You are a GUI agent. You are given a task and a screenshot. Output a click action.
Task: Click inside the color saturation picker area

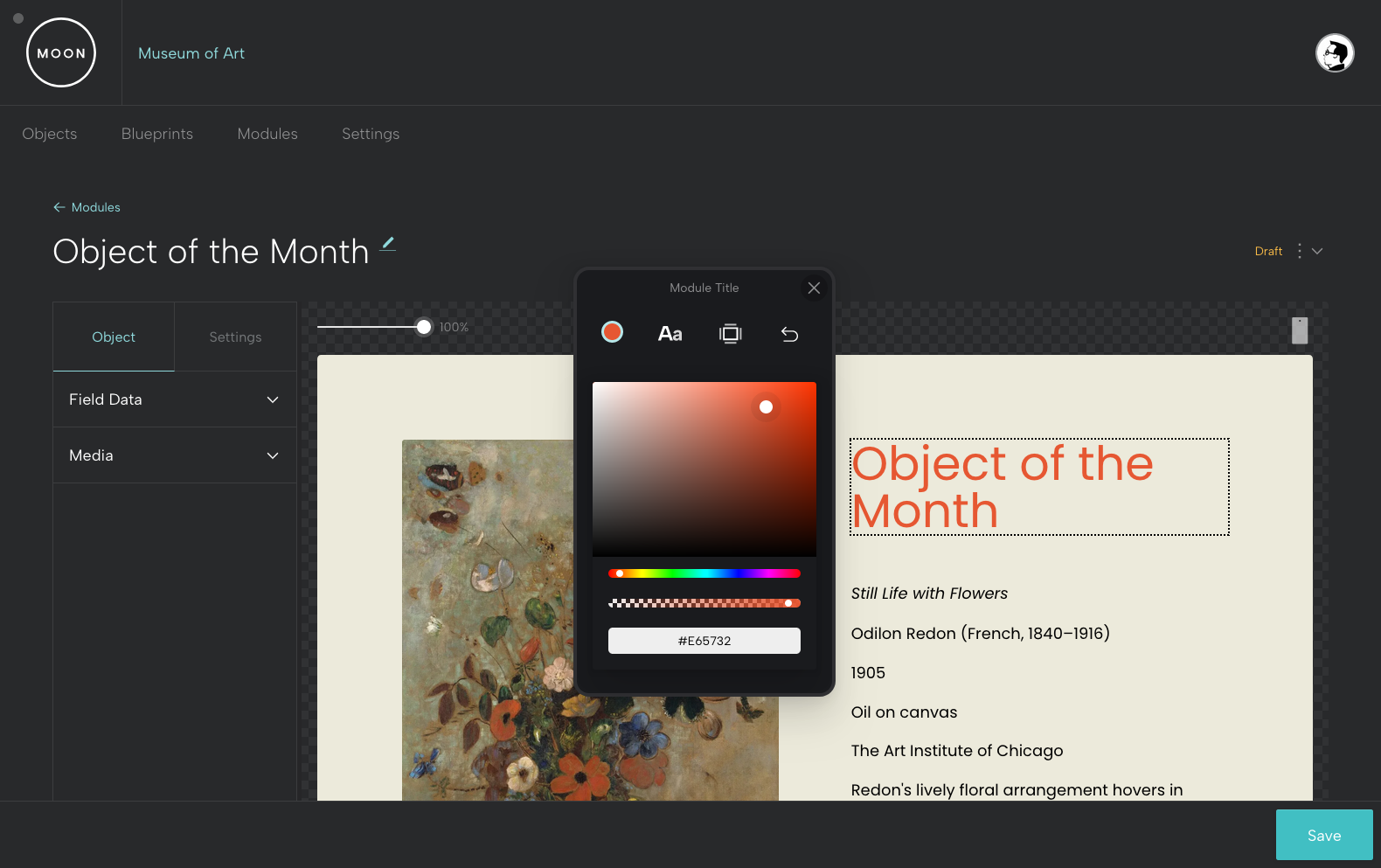coord(704,469)
